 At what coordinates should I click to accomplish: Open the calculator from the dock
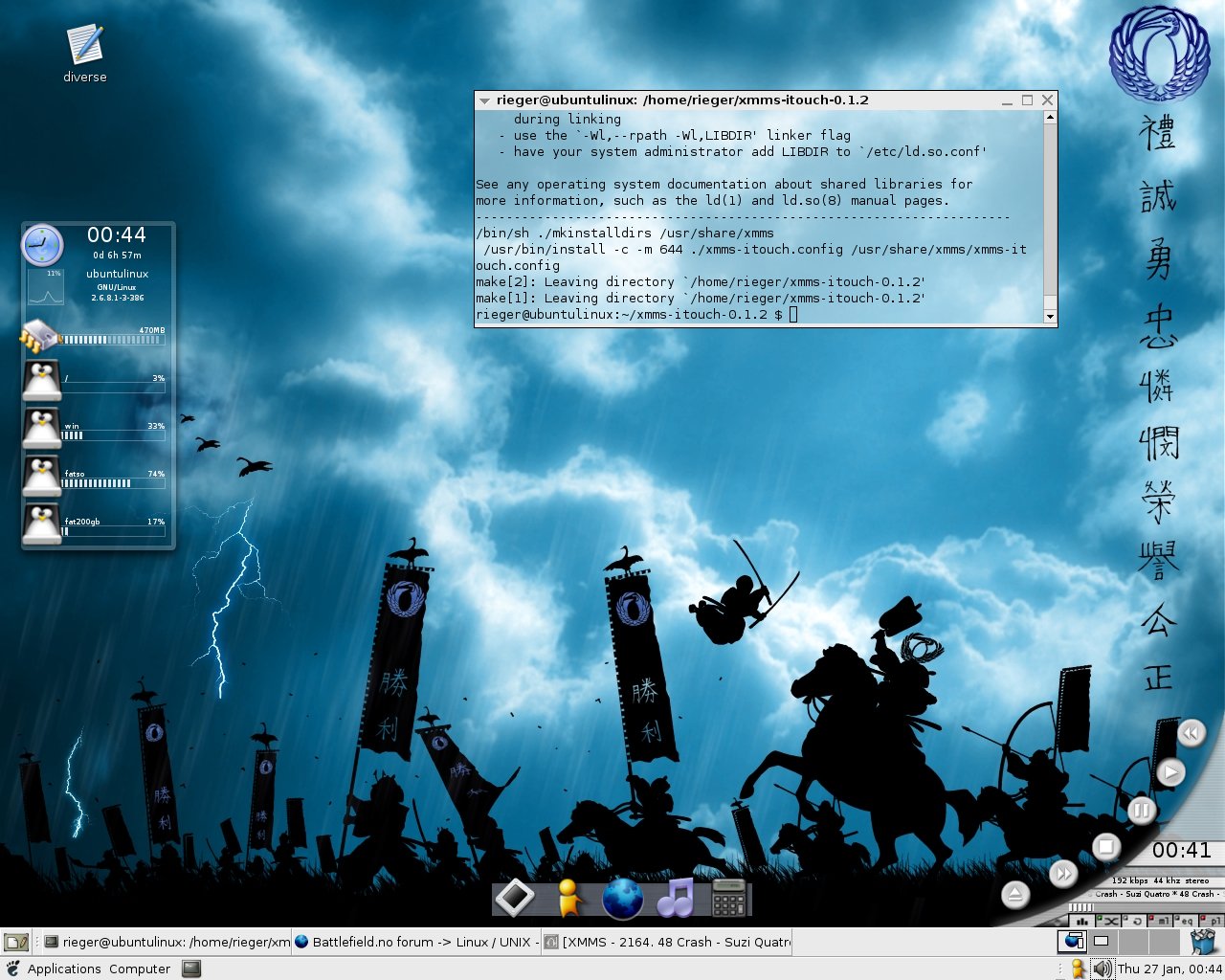[729, 898]
